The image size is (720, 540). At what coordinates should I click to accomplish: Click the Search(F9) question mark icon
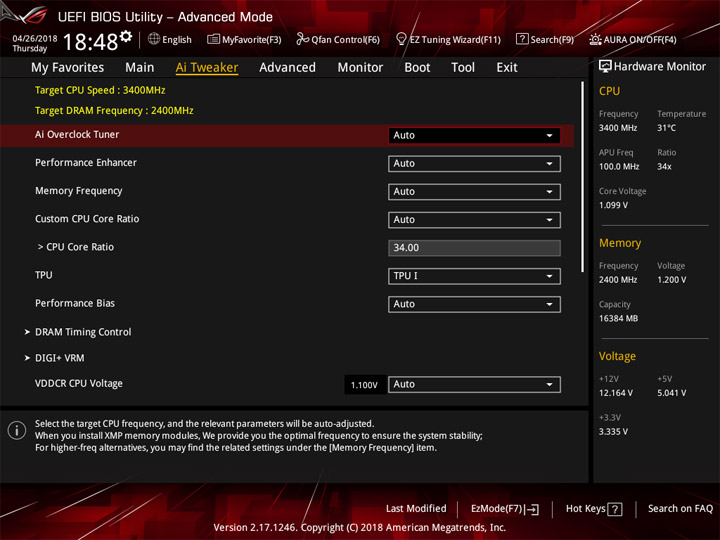tap(522, 39)
